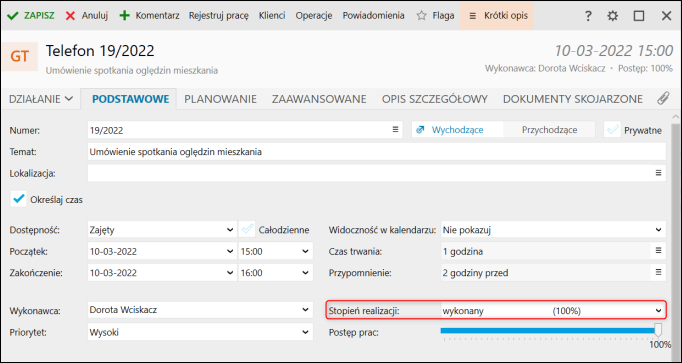This screenshot has width=682, height=363.
Task: Switch to the PLANOWANIE tab
Action: pyautogui.click(x=220, y=99)
